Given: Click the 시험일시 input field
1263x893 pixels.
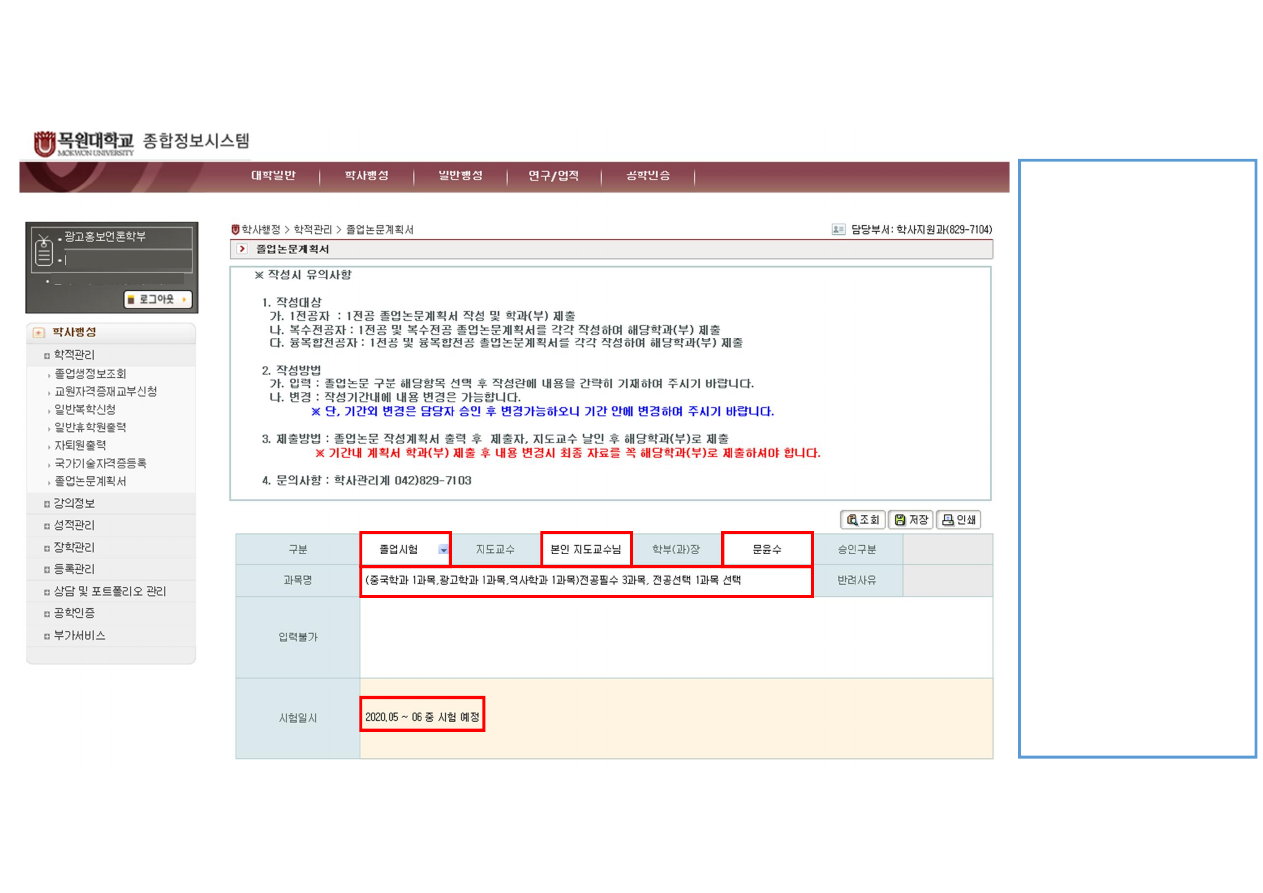Looking at the screenshot, I should tap(423, 717).
